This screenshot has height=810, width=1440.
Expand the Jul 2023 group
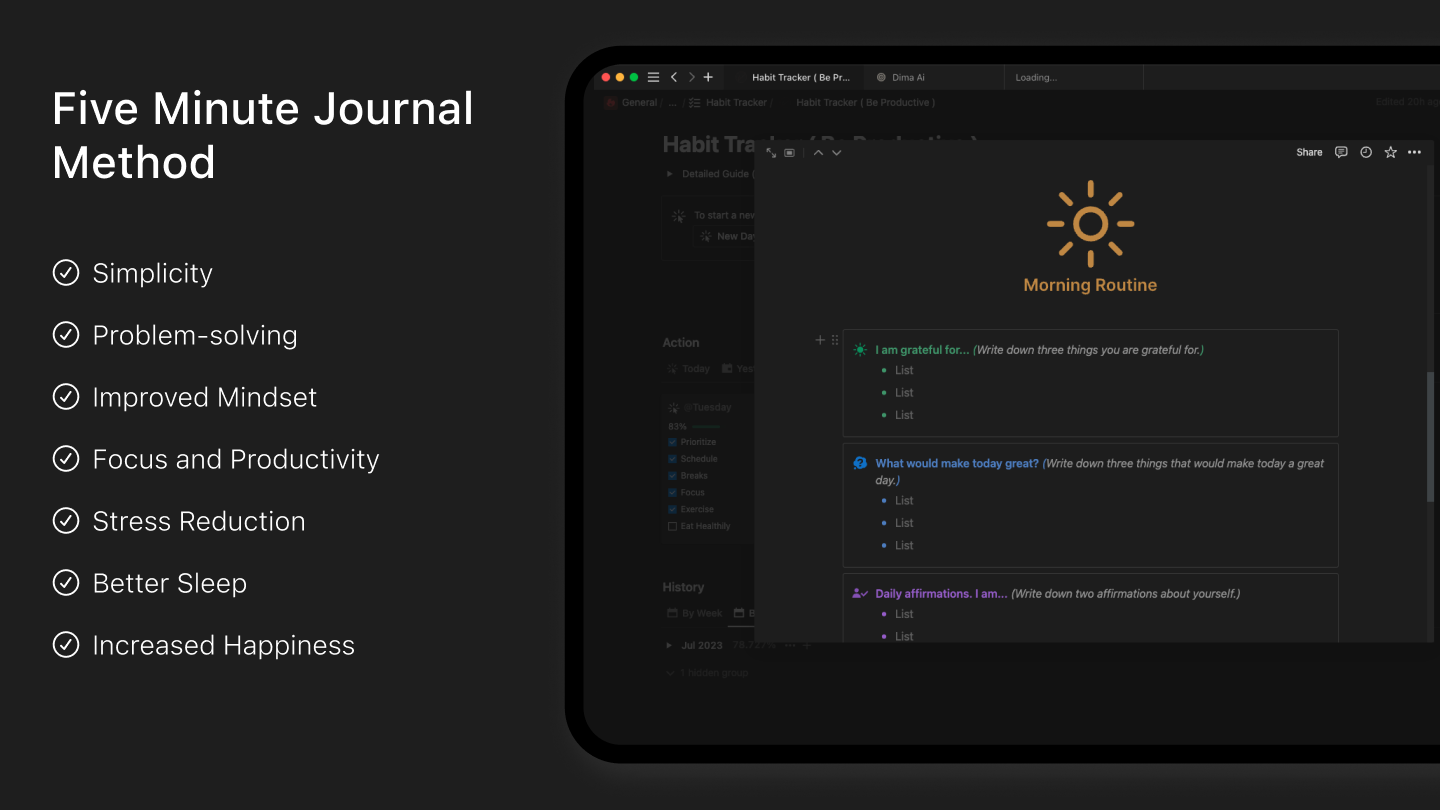[x=670, y=646]
